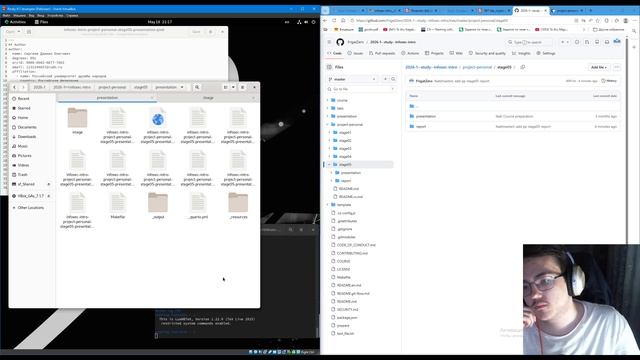Open the Add file dropdown

[599, 67]
